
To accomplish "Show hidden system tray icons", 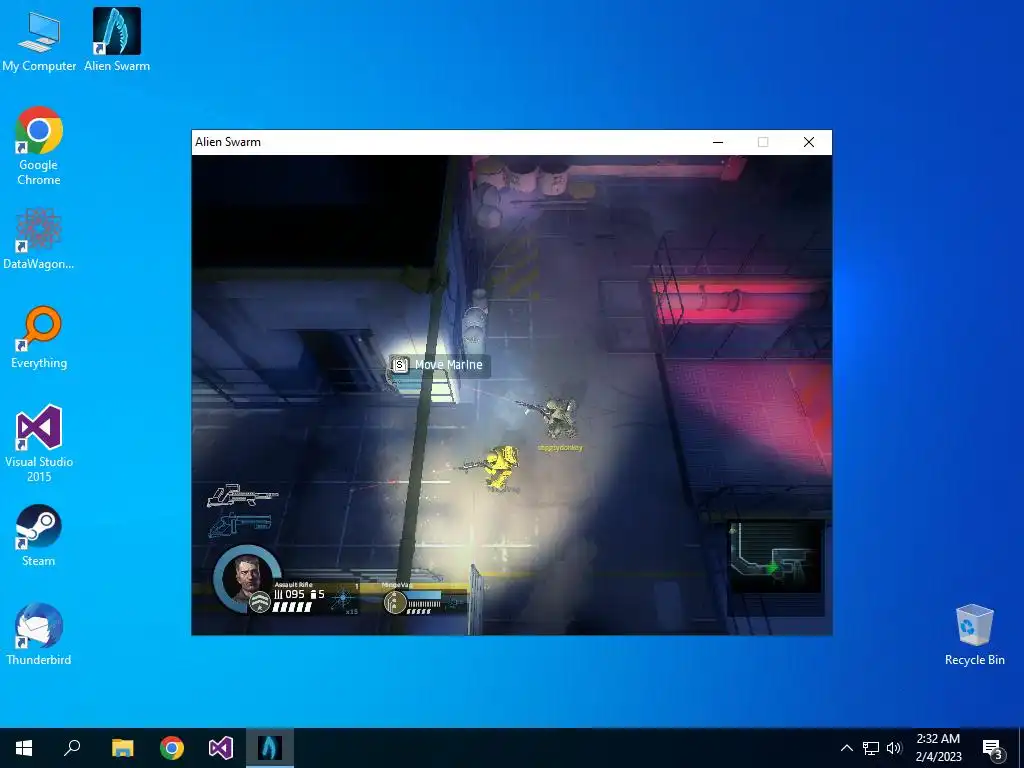I will pos(846,748).
